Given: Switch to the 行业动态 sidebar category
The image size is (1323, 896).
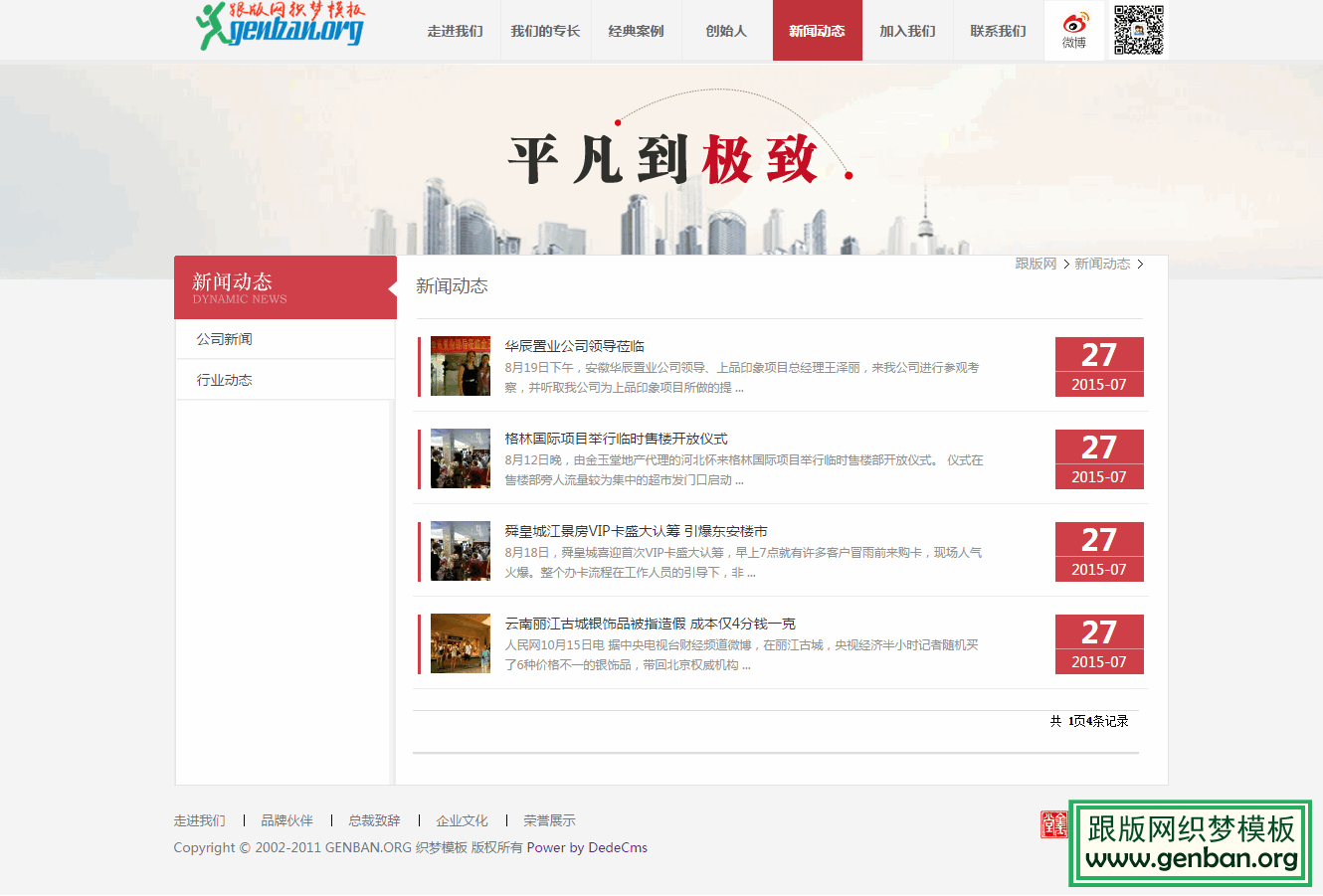Looking at the screenshot, I should coord(224,379).
